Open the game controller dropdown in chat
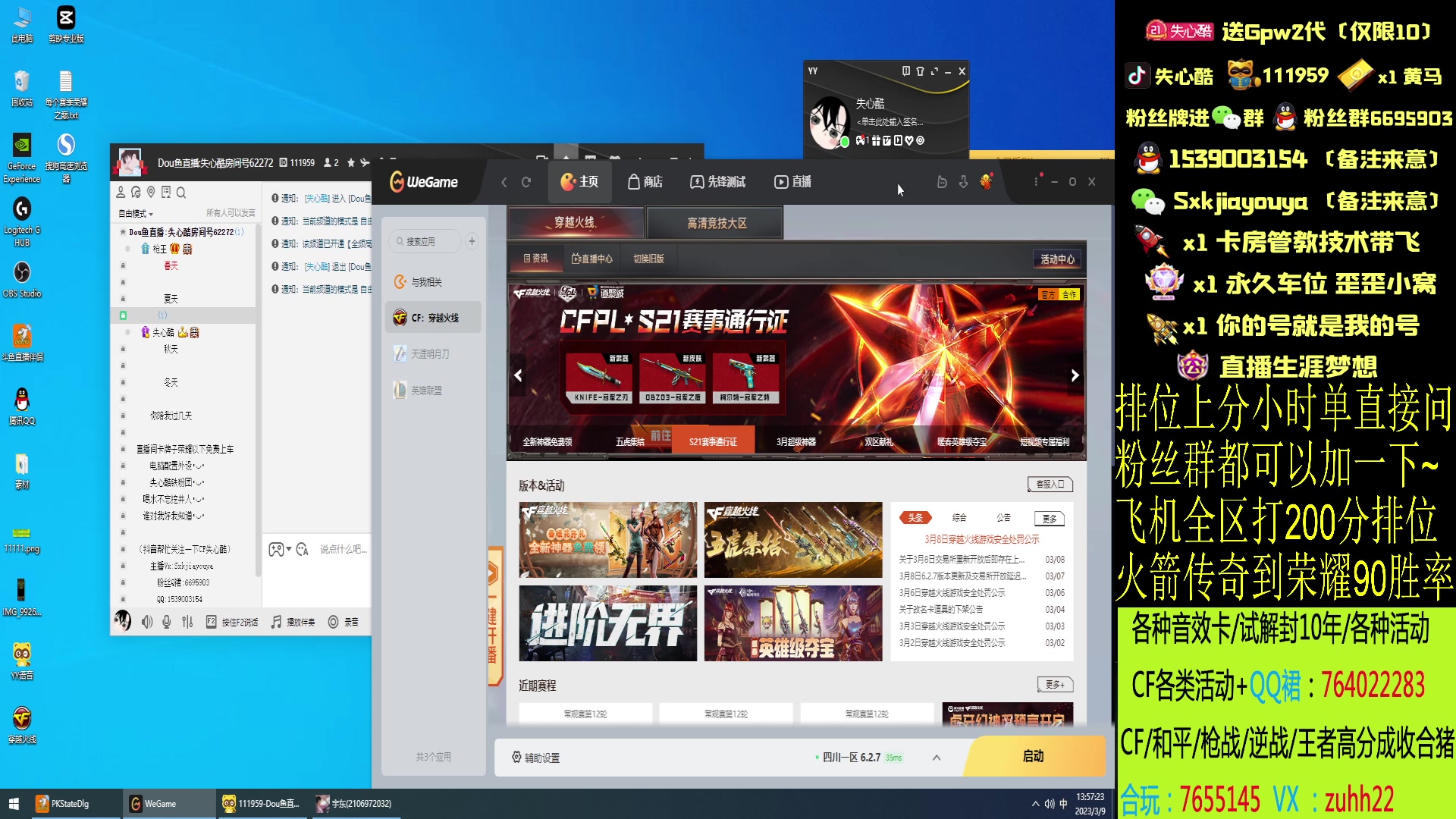1456x819 pixels. point(280,549)
